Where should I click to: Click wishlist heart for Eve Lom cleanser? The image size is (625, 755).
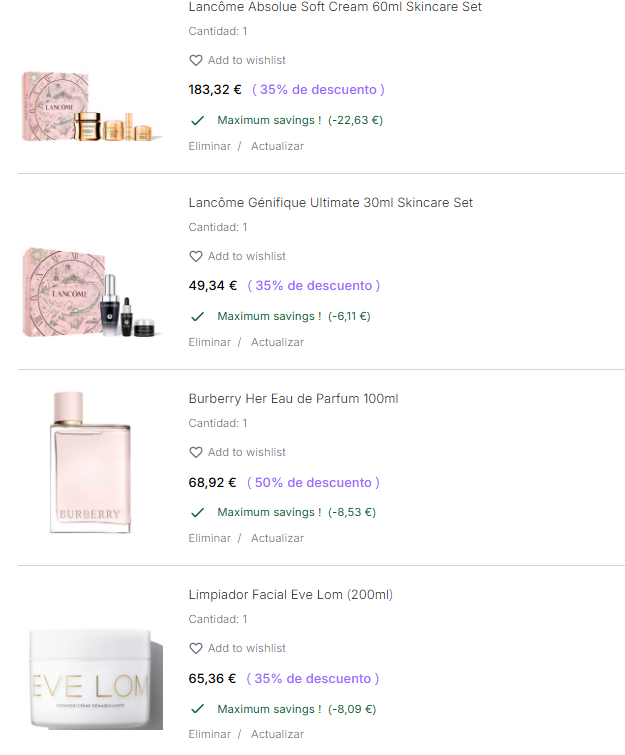[196, 649]
